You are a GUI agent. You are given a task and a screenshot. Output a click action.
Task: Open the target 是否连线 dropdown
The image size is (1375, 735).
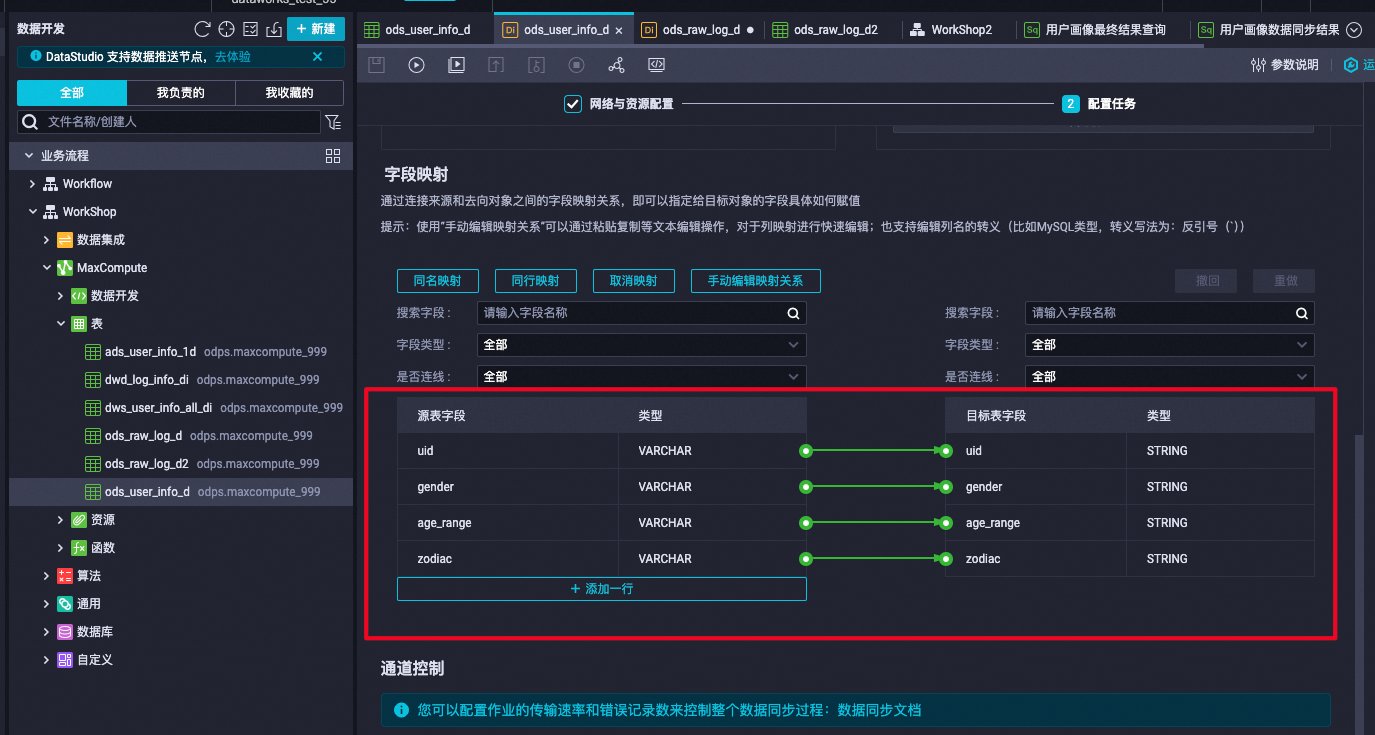click(1169, 377)
